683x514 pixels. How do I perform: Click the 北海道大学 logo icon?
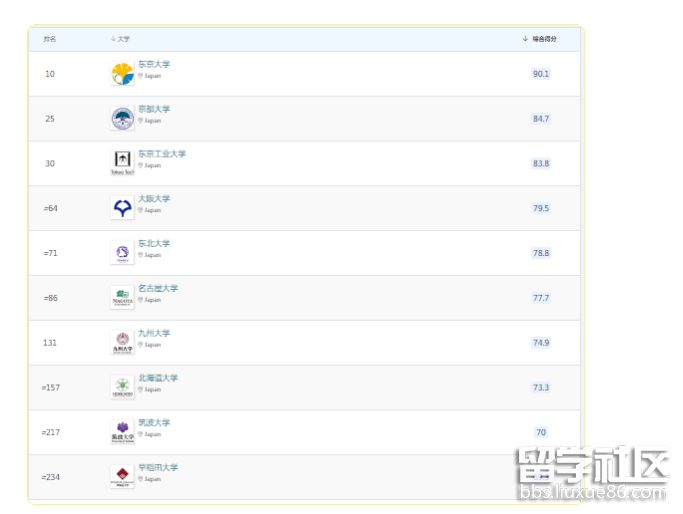[x=122, y=388]
